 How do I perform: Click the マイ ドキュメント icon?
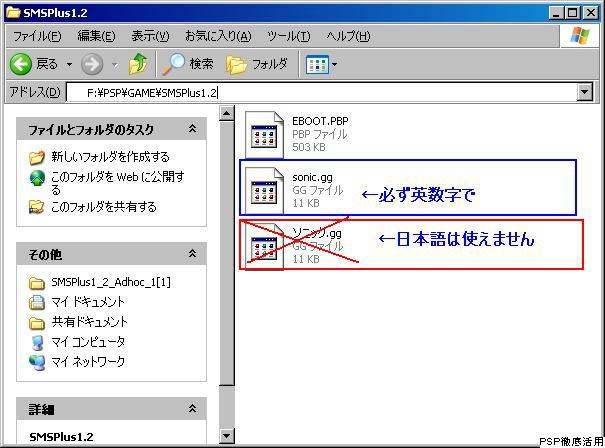pyautogui.click(x=37, y=302)
